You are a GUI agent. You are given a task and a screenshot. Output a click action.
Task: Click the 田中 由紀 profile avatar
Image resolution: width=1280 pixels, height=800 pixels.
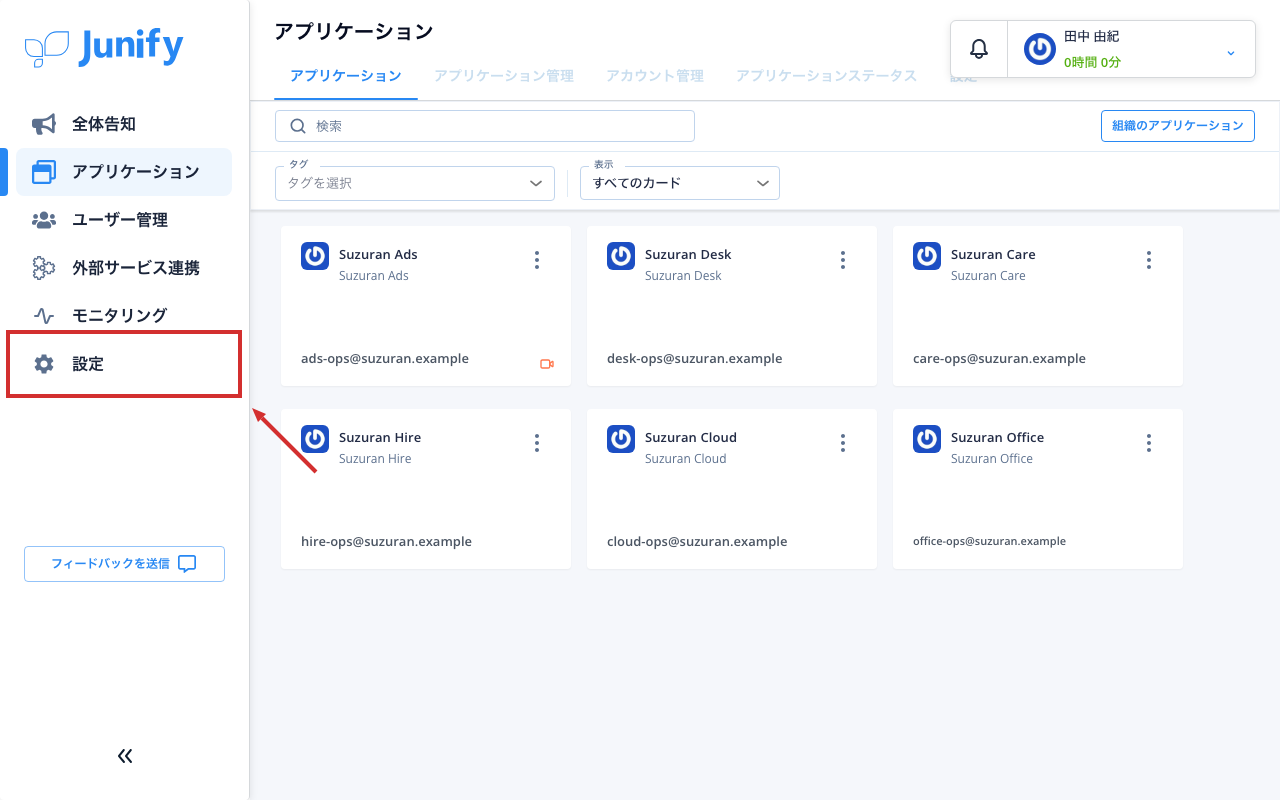[1040, 49]
